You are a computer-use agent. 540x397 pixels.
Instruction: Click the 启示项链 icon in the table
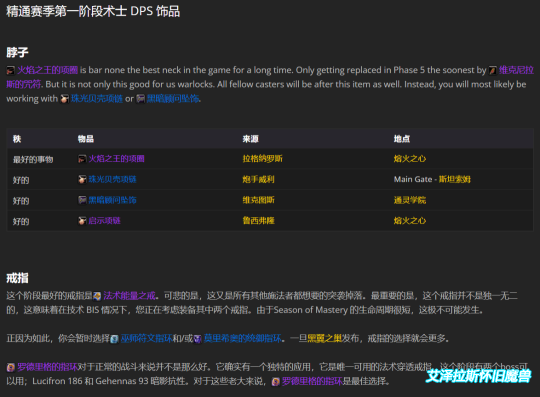click(82, 221)
